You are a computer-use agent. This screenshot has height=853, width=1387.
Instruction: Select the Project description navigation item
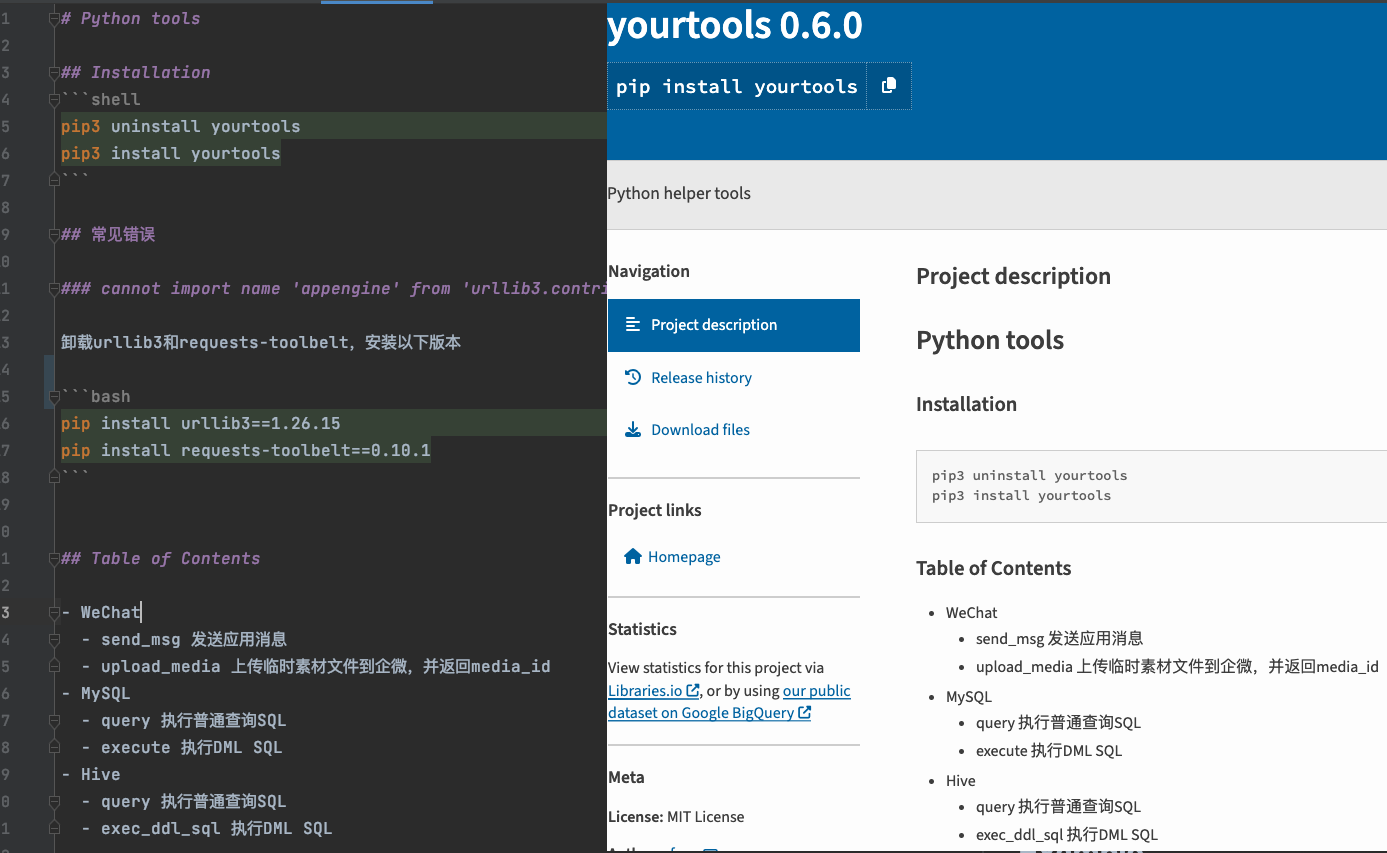pyautogui.click(x=714, y=325)
